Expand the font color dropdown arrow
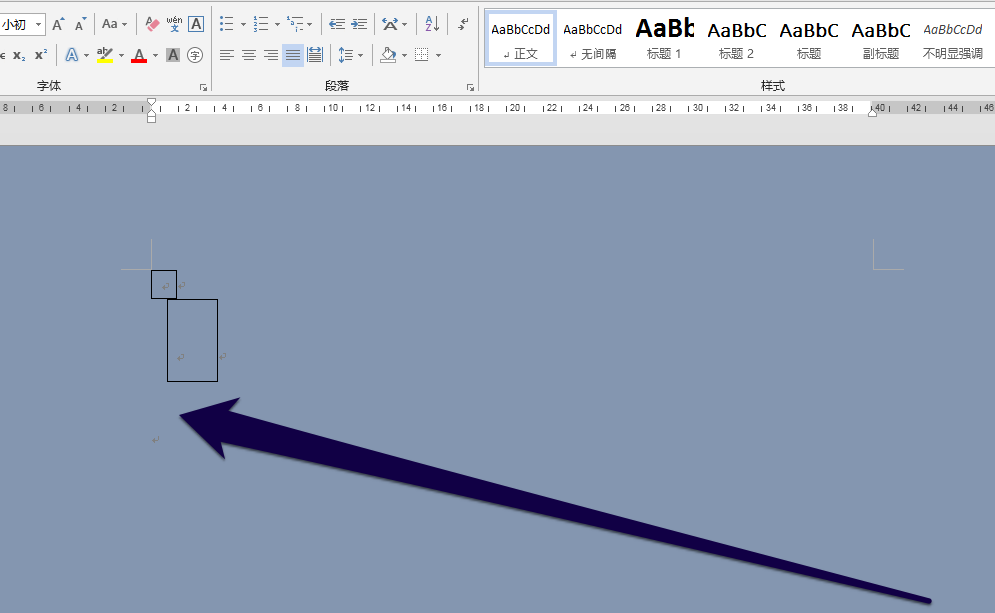 pyautogui.click(x=155, y=56)
